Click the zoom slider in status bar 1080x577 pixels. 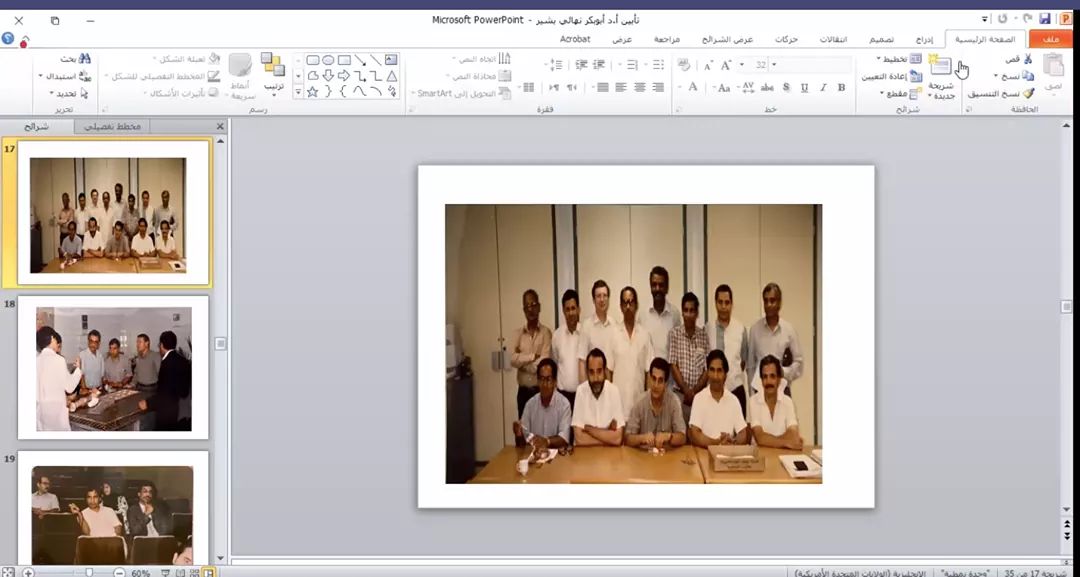click(x=89, y=572)
